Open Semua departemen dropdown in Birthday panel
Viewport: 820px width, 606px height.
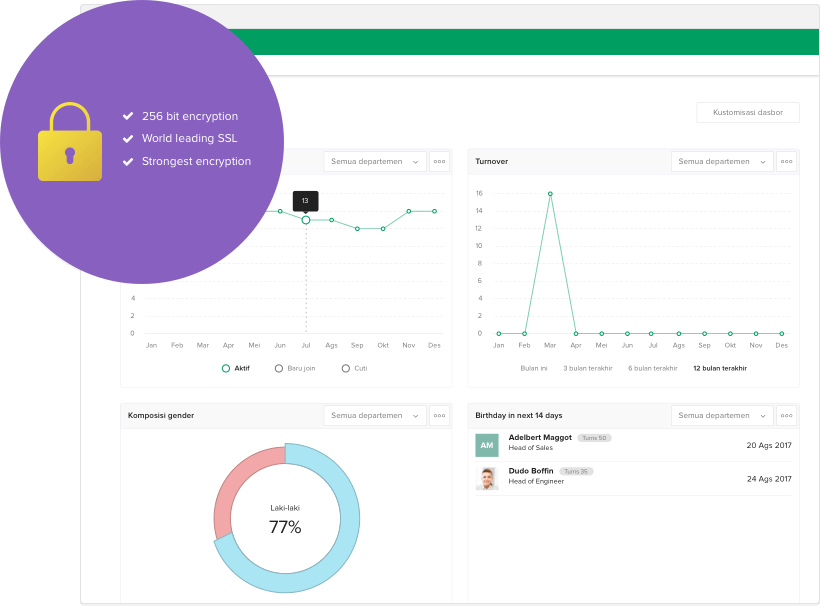click(x=722, y=416)
